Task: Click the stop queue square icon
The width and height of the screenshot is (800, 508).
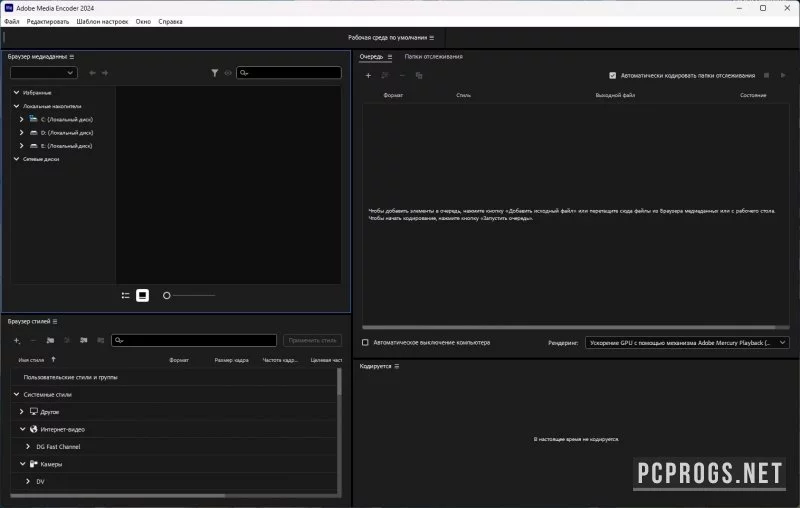Action: click(766, 75)
